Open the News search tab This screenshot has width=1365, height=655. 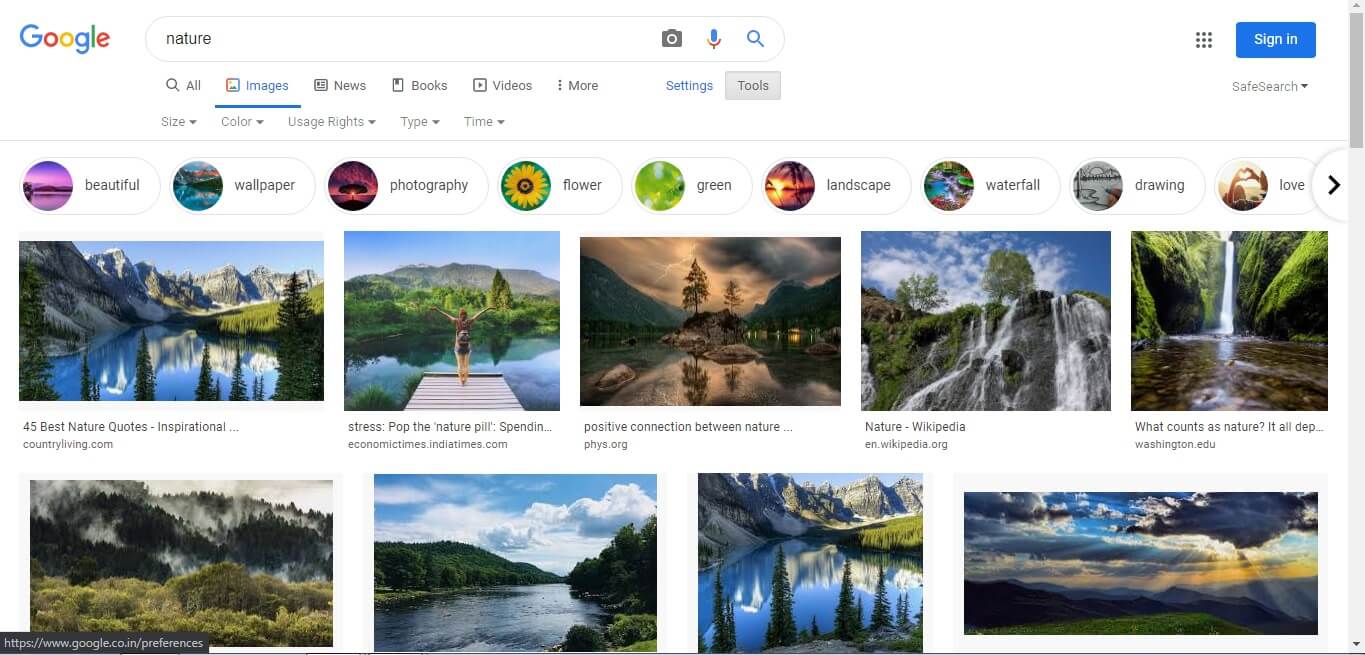pos(340,85)
